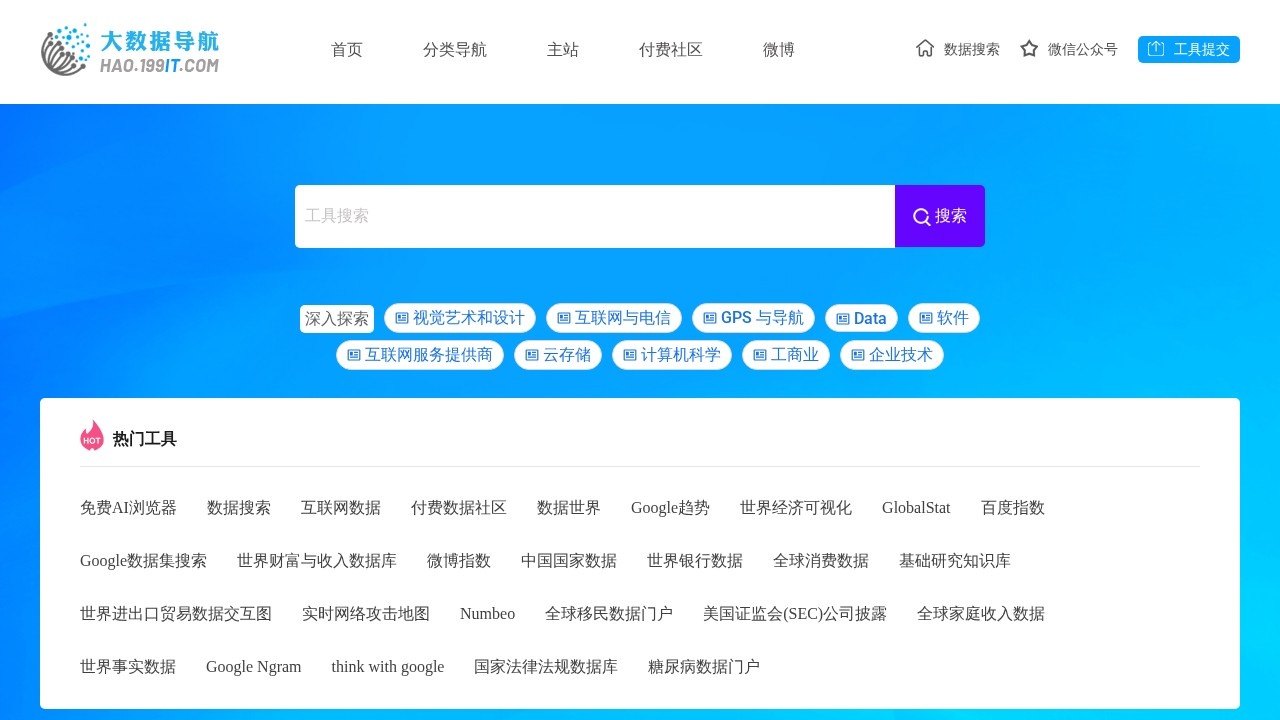Click the icon in GPS 与导航 tag

710,318
